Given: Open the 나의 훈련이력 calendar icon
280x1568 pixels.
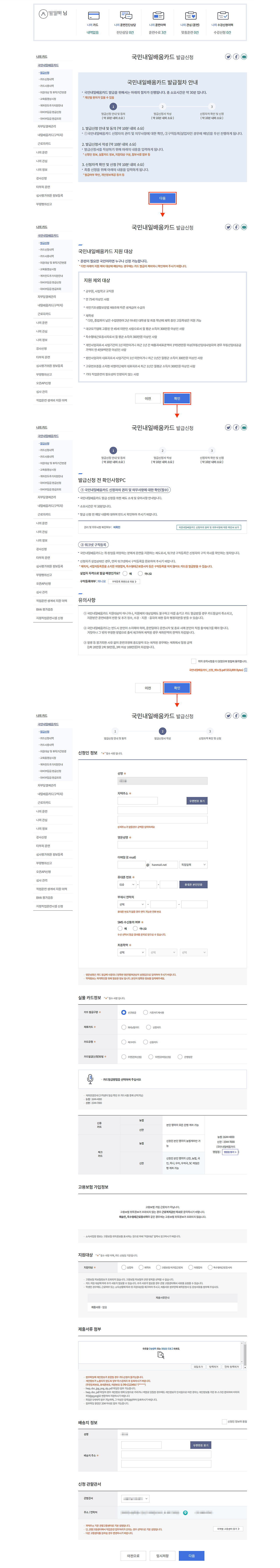Looking at the screenshot, I should click(158, 15).
